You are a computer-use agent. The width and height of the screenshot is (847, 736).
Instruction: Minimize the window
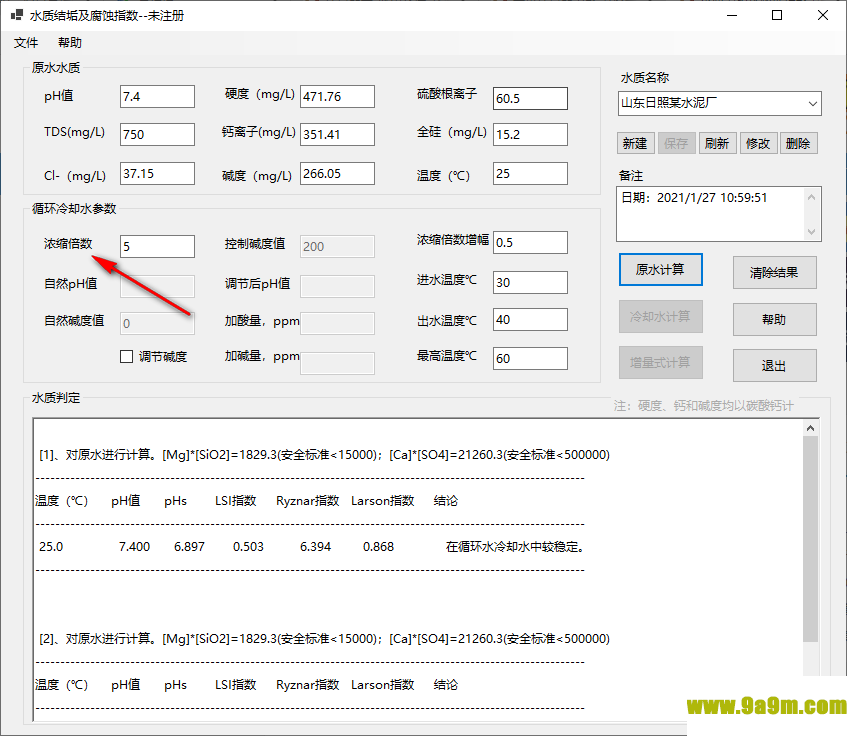pyautogui.click(x=732, y=15)
